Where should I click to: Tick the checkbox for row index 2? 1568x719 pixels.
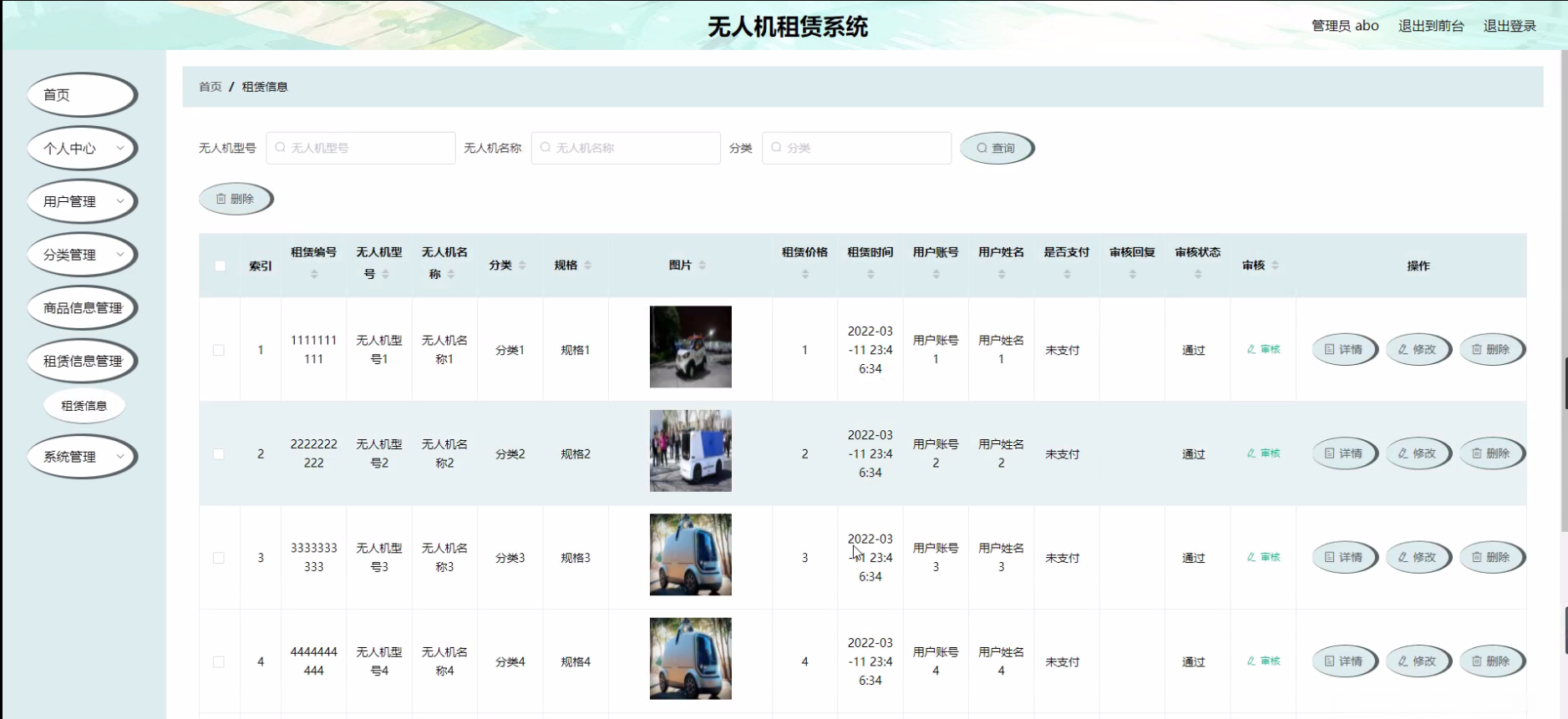coord(219,454)
